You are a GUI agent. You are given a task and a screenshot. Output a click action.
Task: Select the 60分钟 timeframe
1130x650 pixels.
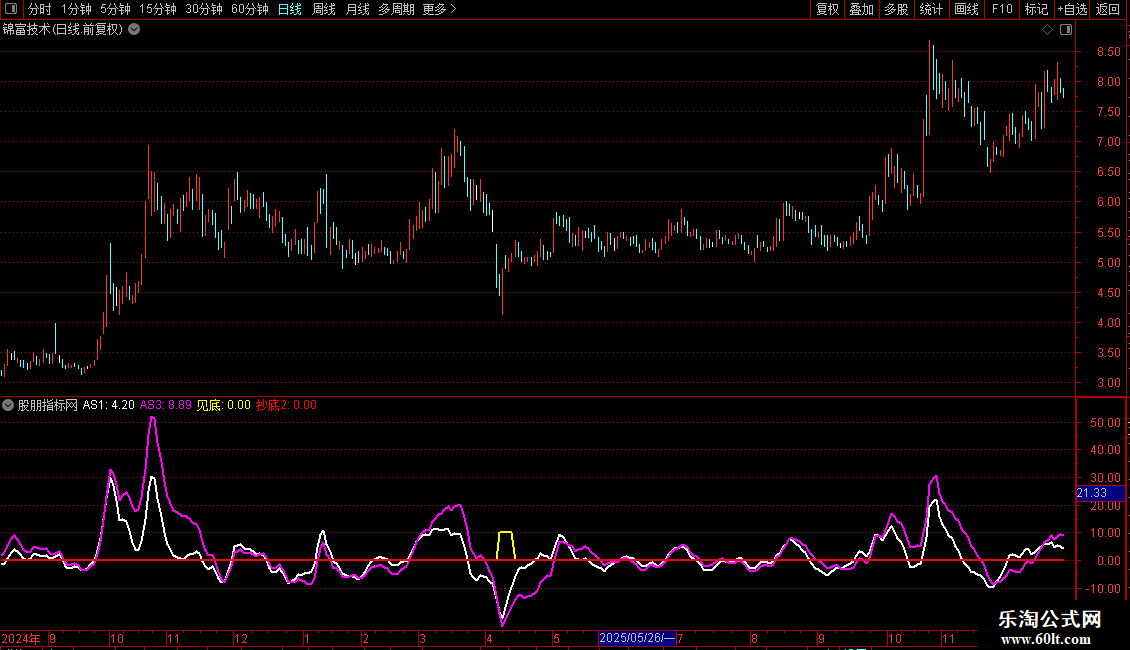(x=249, y=10)
